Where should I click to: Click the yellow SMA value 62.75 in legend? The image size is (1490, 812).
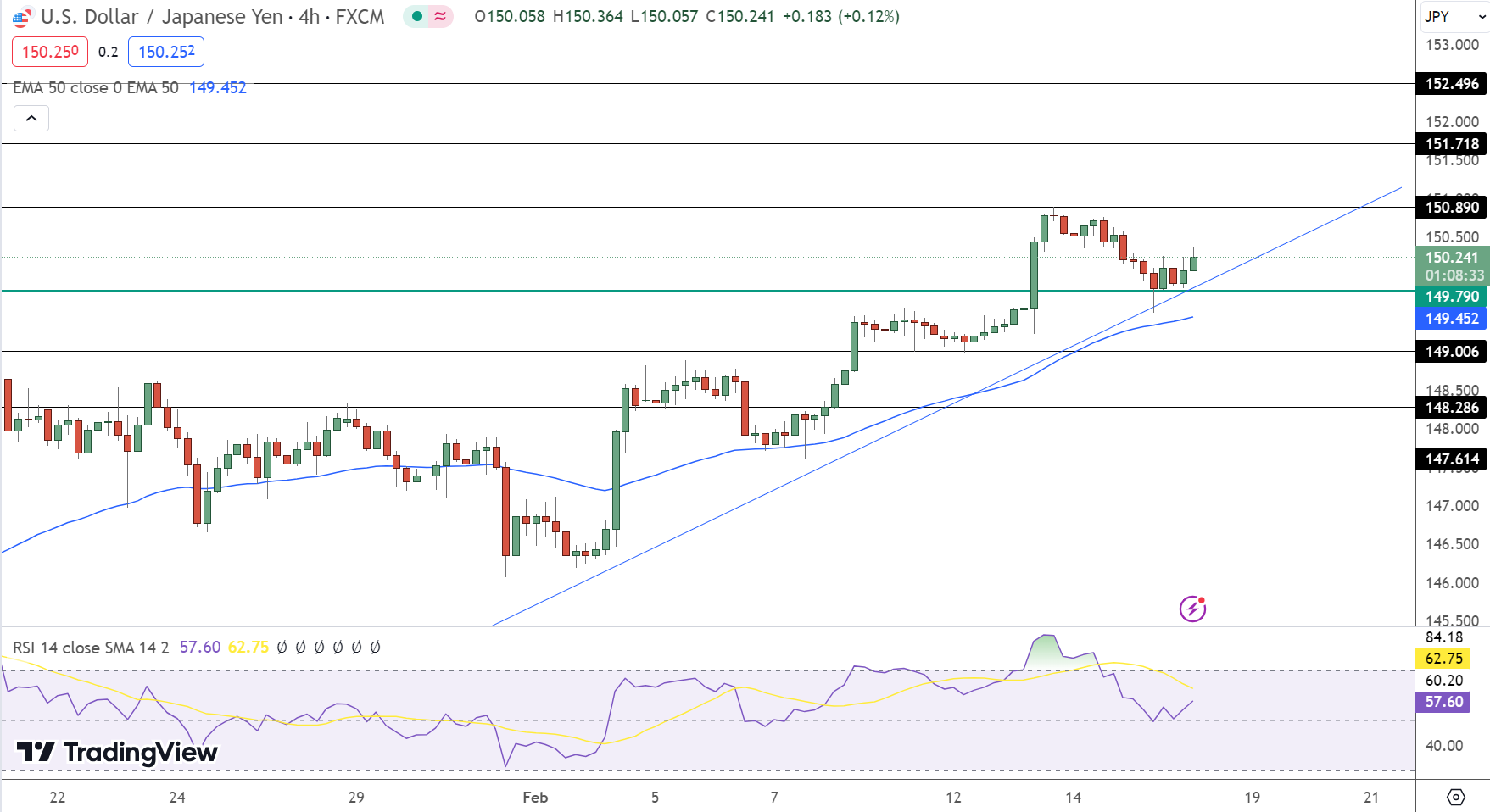(248, 648)
